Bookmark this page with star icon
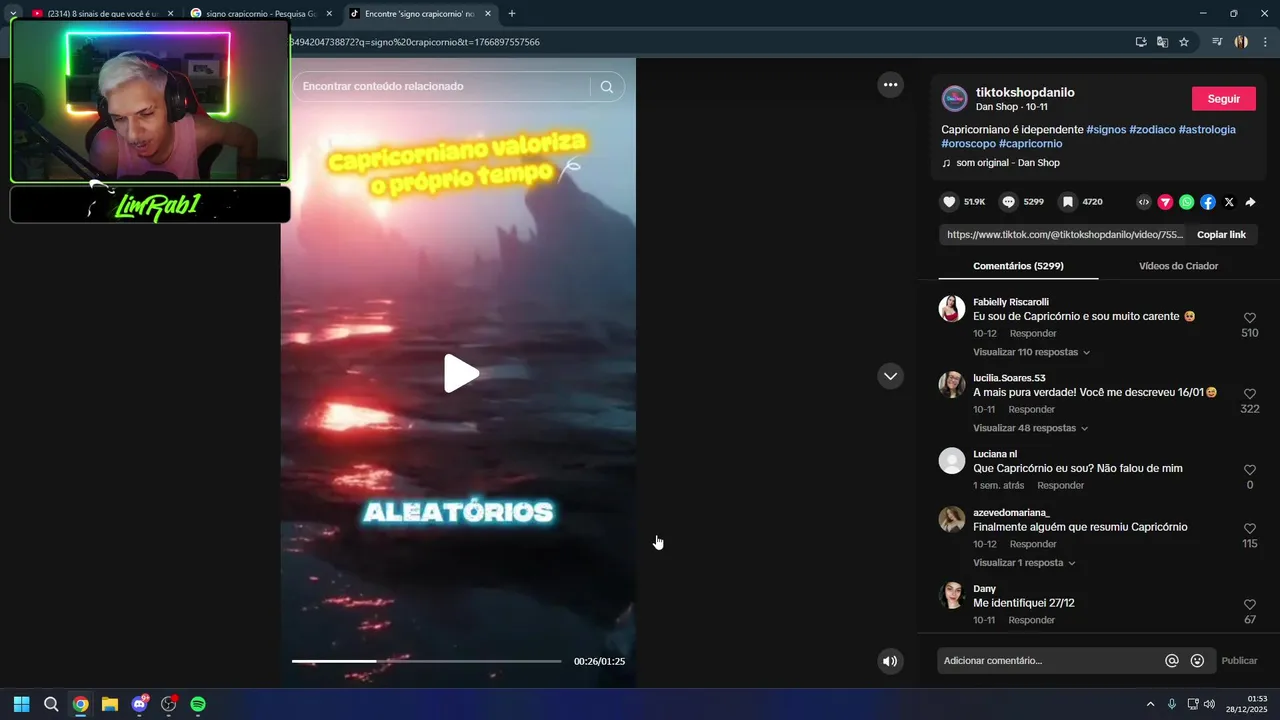This screenshot has height=720, width=1280. [x=1184, y=42]
